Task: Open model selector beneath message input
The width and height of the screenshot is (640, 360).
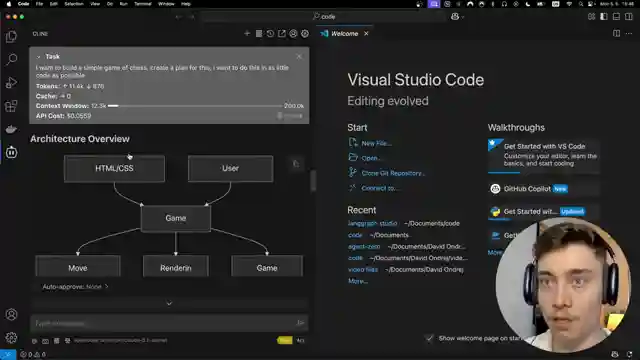Action: pyautogui.click(x=120, y=340)
